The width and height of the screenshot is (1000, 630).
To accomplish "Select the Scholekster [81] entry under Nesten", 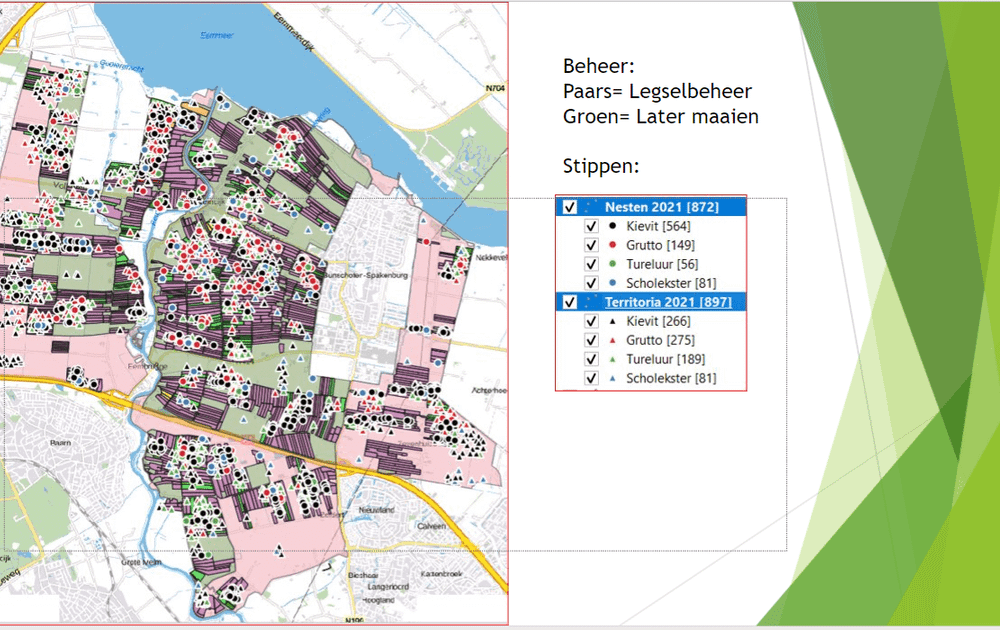I will tap(670, 283).
